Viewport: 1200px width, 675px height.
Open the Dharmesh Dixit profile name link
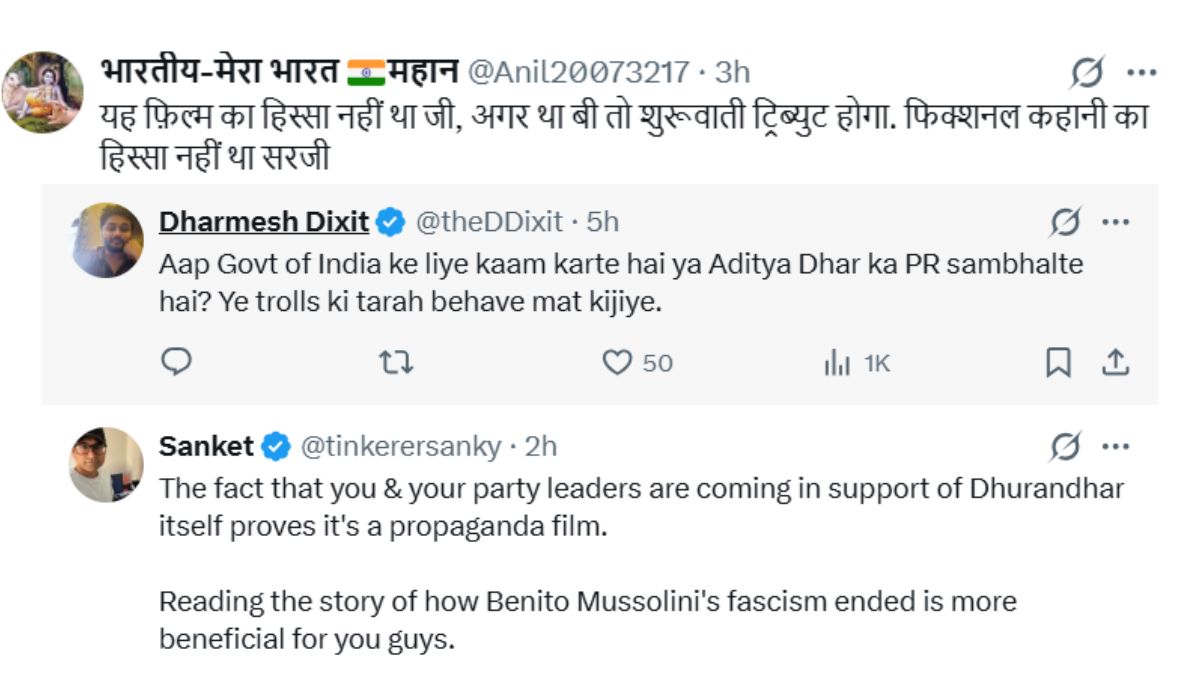pyautogui.click(x=264, y=221)
